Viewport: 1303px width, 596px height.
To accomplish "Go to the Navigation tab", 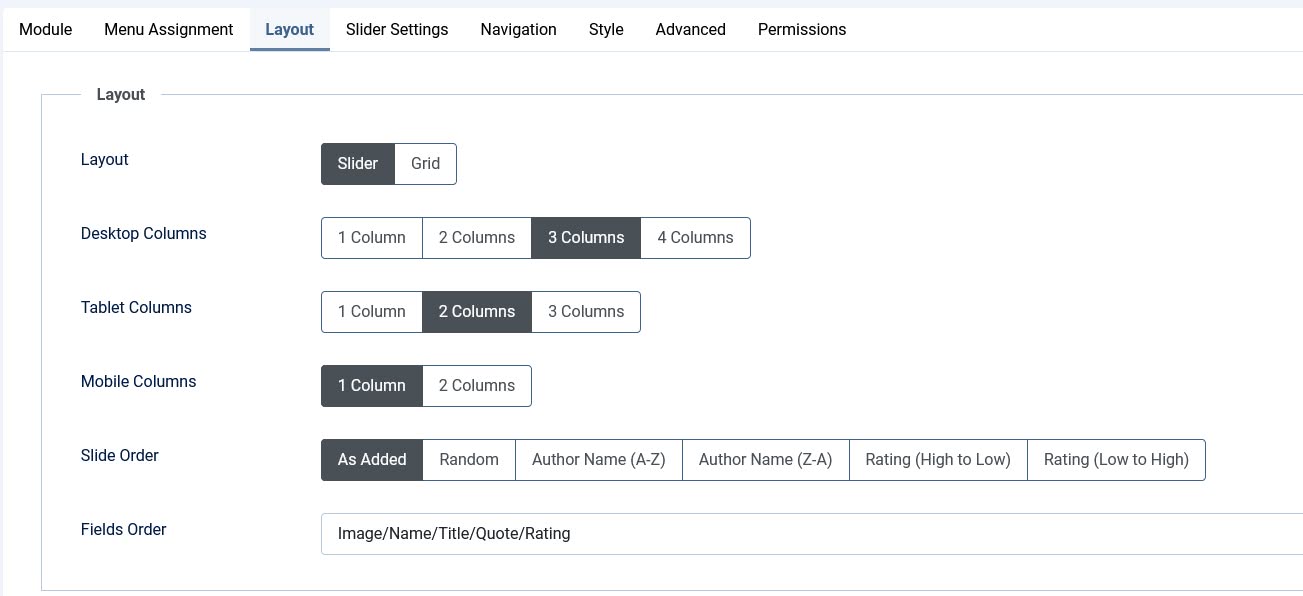I will pyautogui.click(x=518, y=29).
